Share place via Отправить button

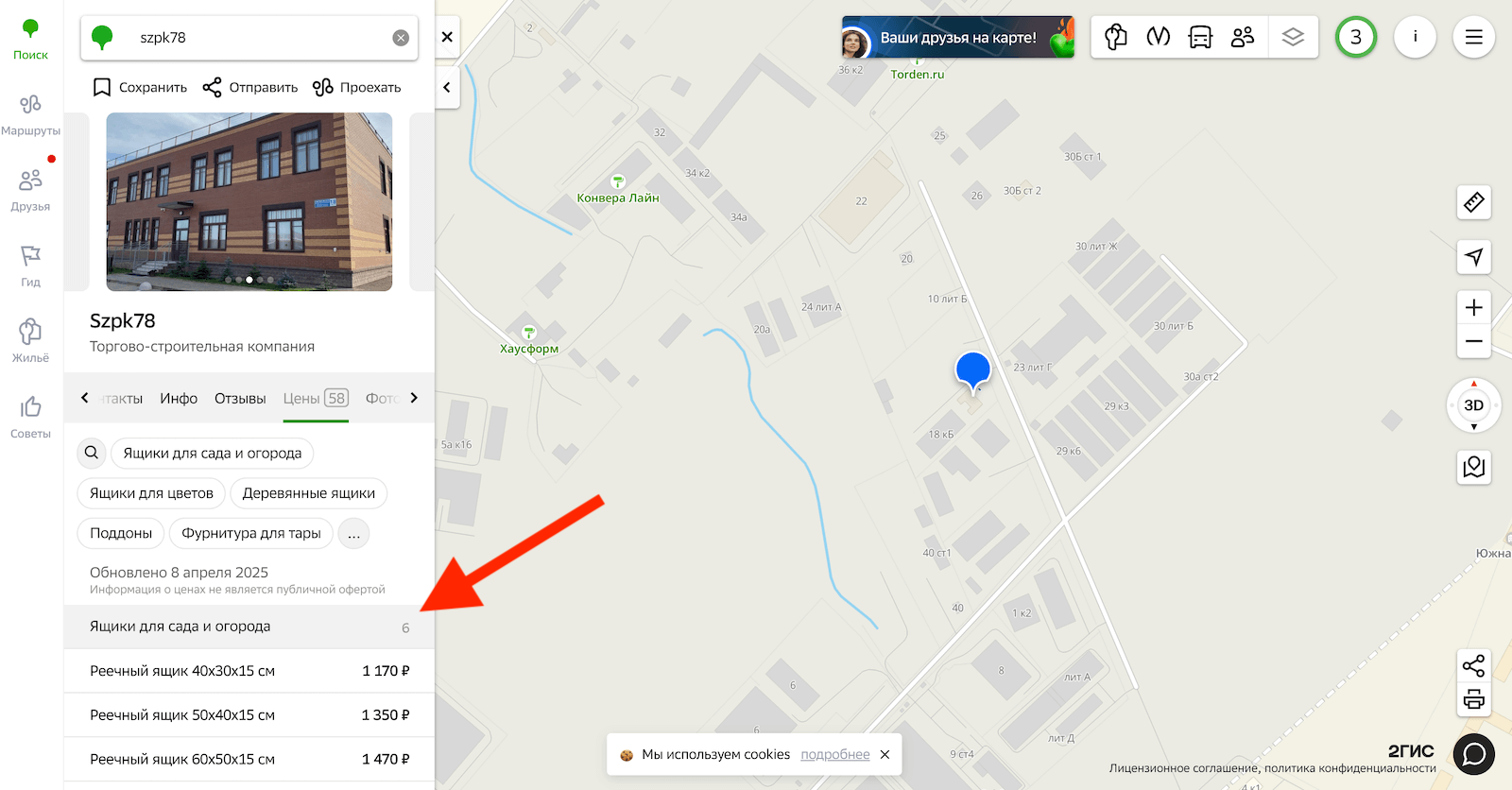tap(250, 87)
